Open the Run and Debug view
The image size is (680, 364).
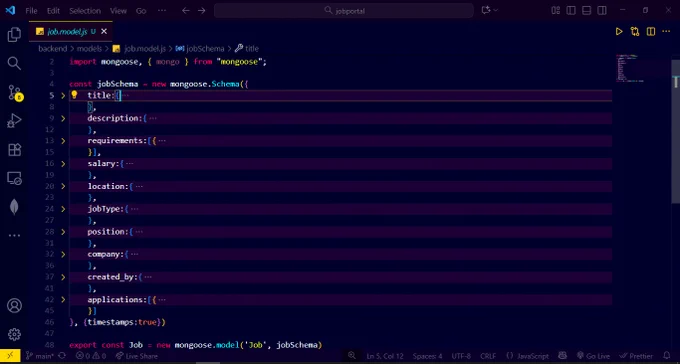(x=14, y=121)
